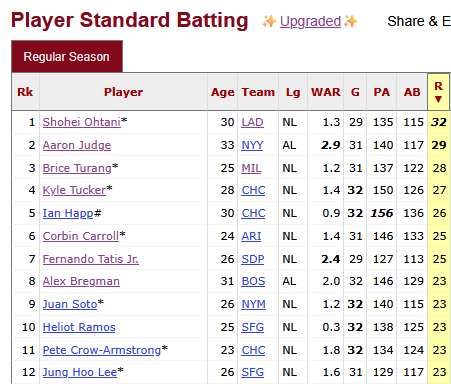Screen dimensions: 451x384
Task: Open Aaron Judge player page
Action: [77, 145]
